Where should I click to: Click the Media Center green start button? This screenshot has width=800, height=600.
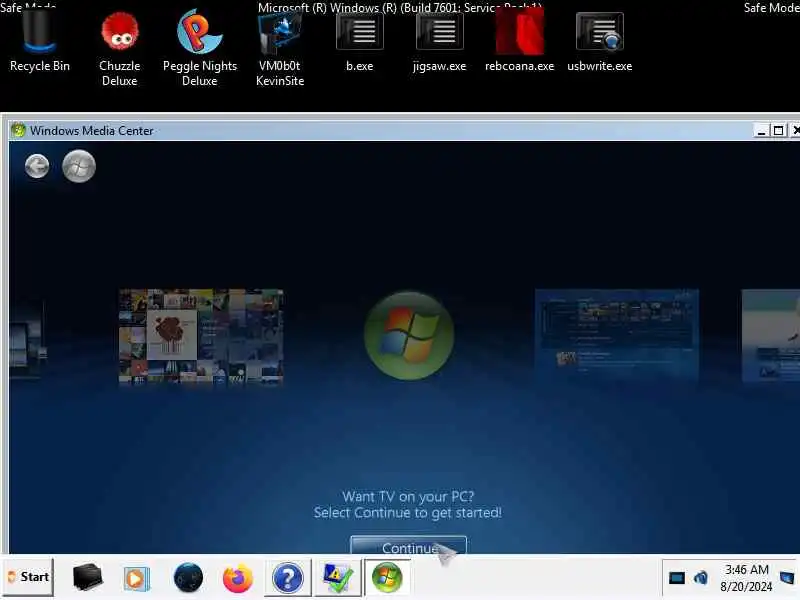(79, 166)
